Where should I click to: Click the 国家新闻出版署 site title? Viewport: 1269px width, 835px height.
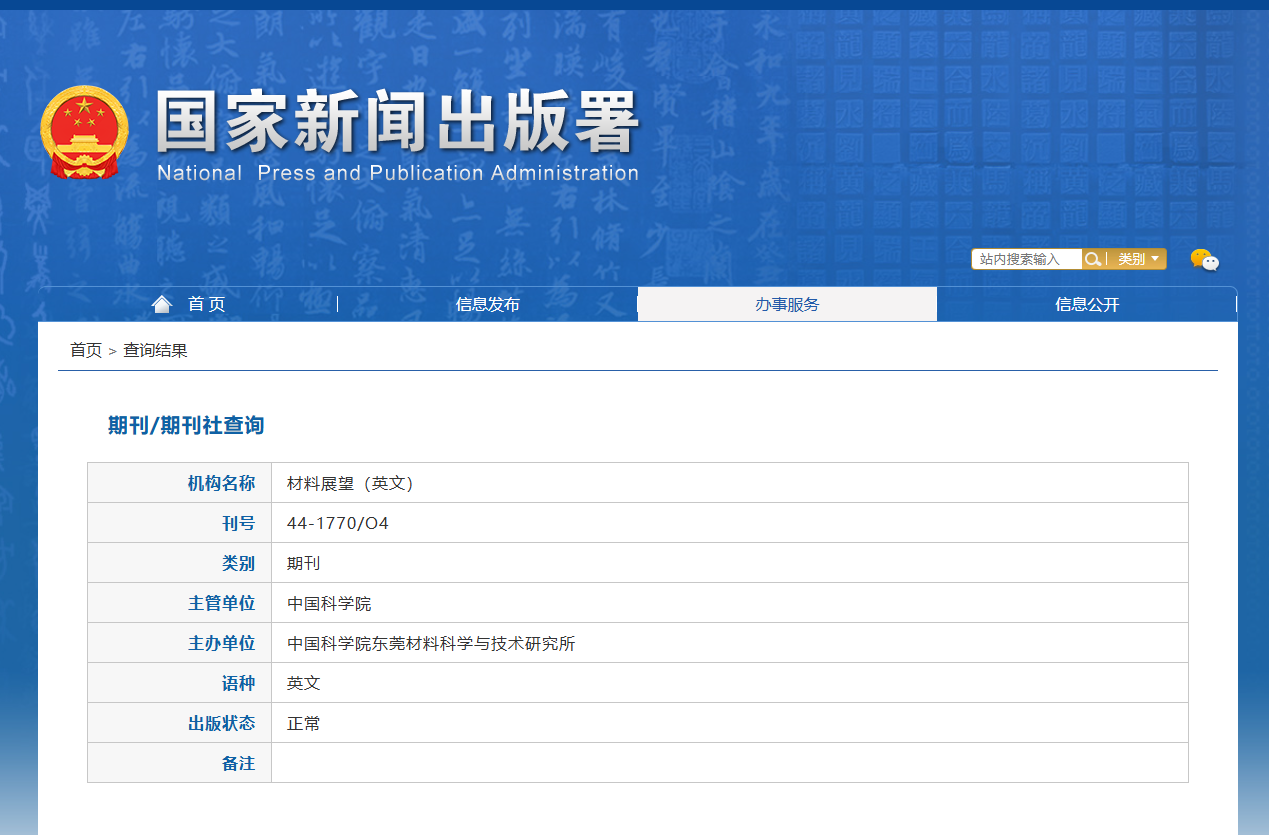[x=397, y=122]
